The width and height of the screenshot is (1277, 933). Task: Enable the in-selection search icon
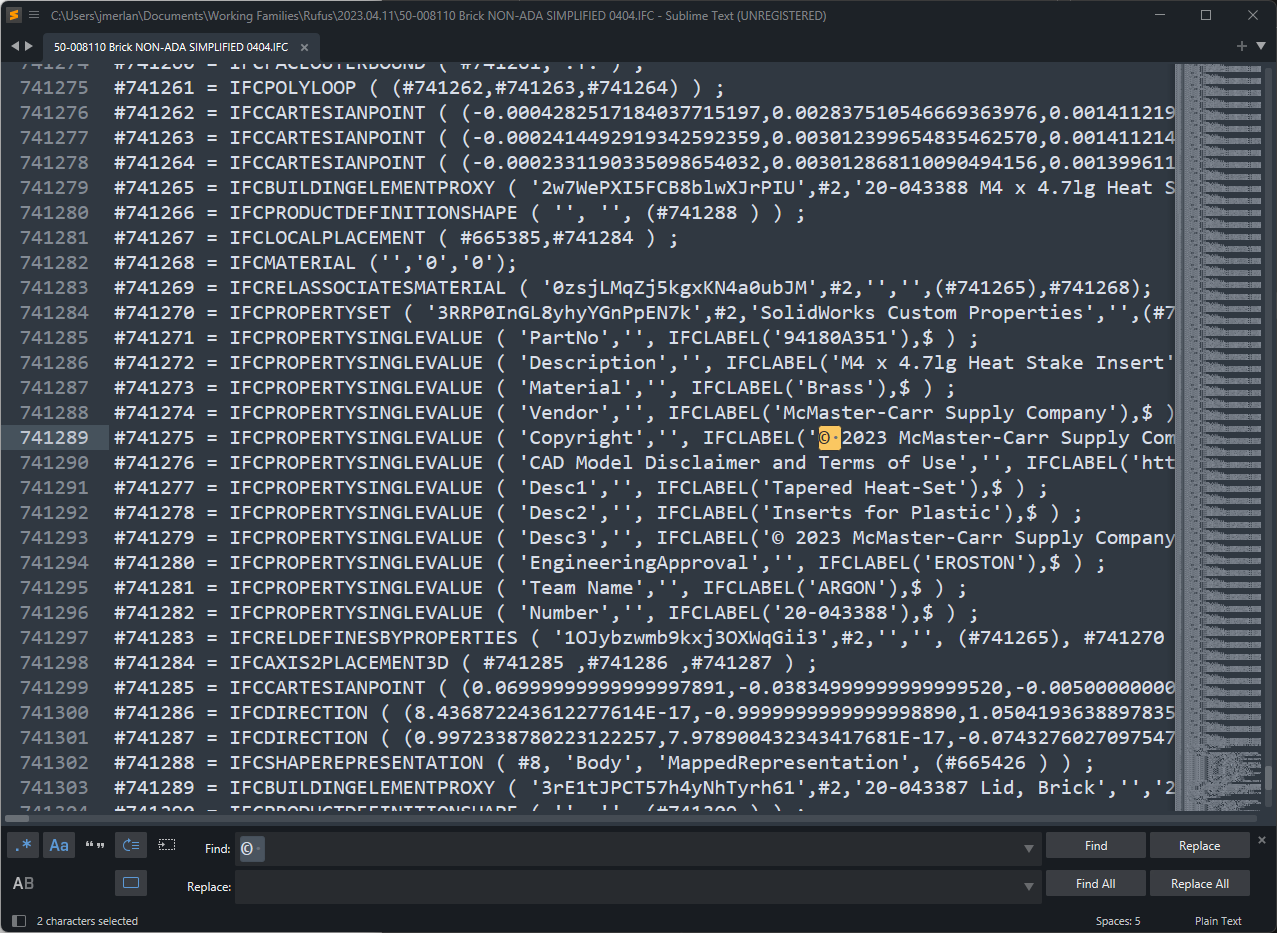167,845
